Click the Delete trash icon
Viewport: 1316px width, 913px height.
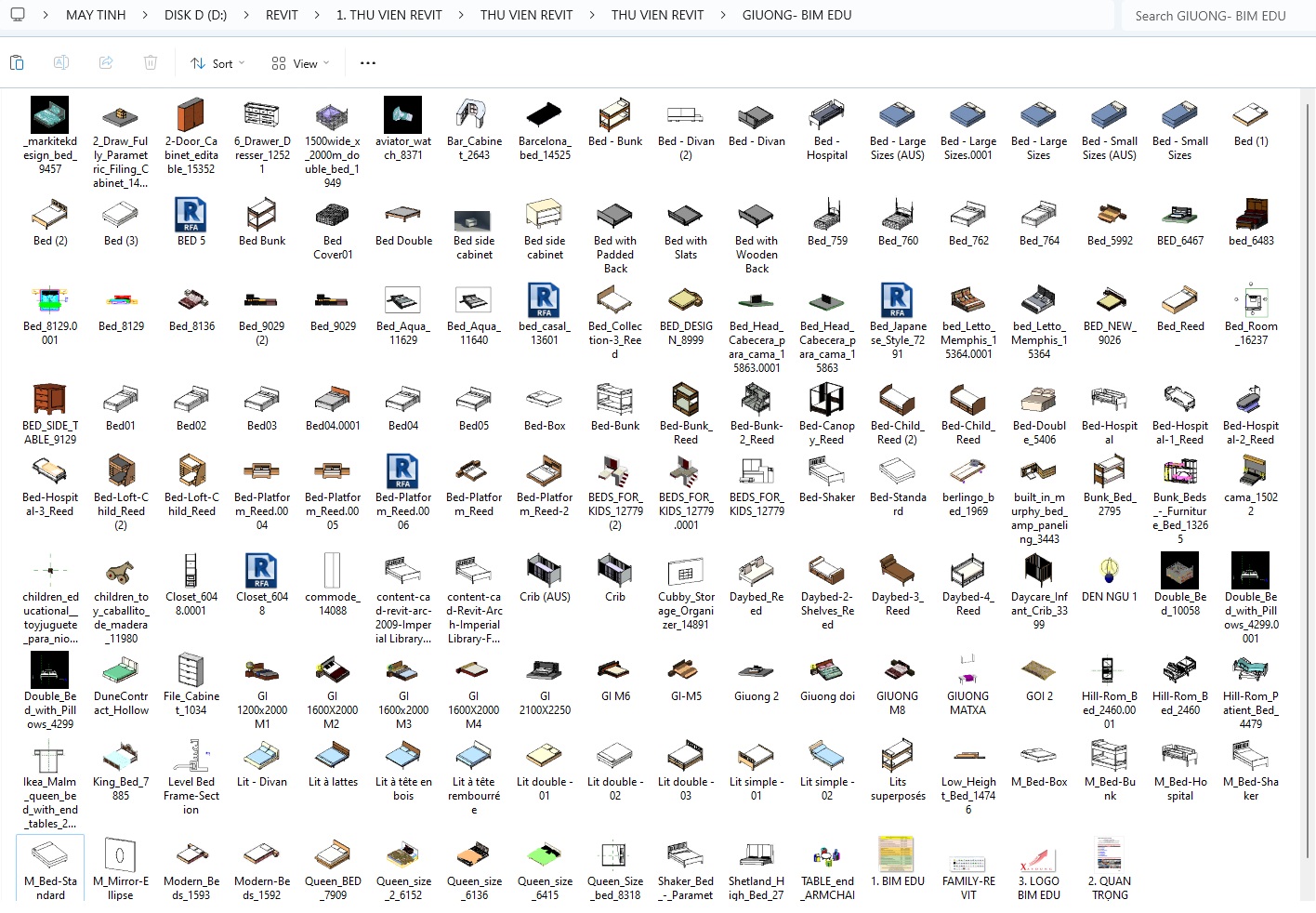pyautogui.click(x=151, y=63)
